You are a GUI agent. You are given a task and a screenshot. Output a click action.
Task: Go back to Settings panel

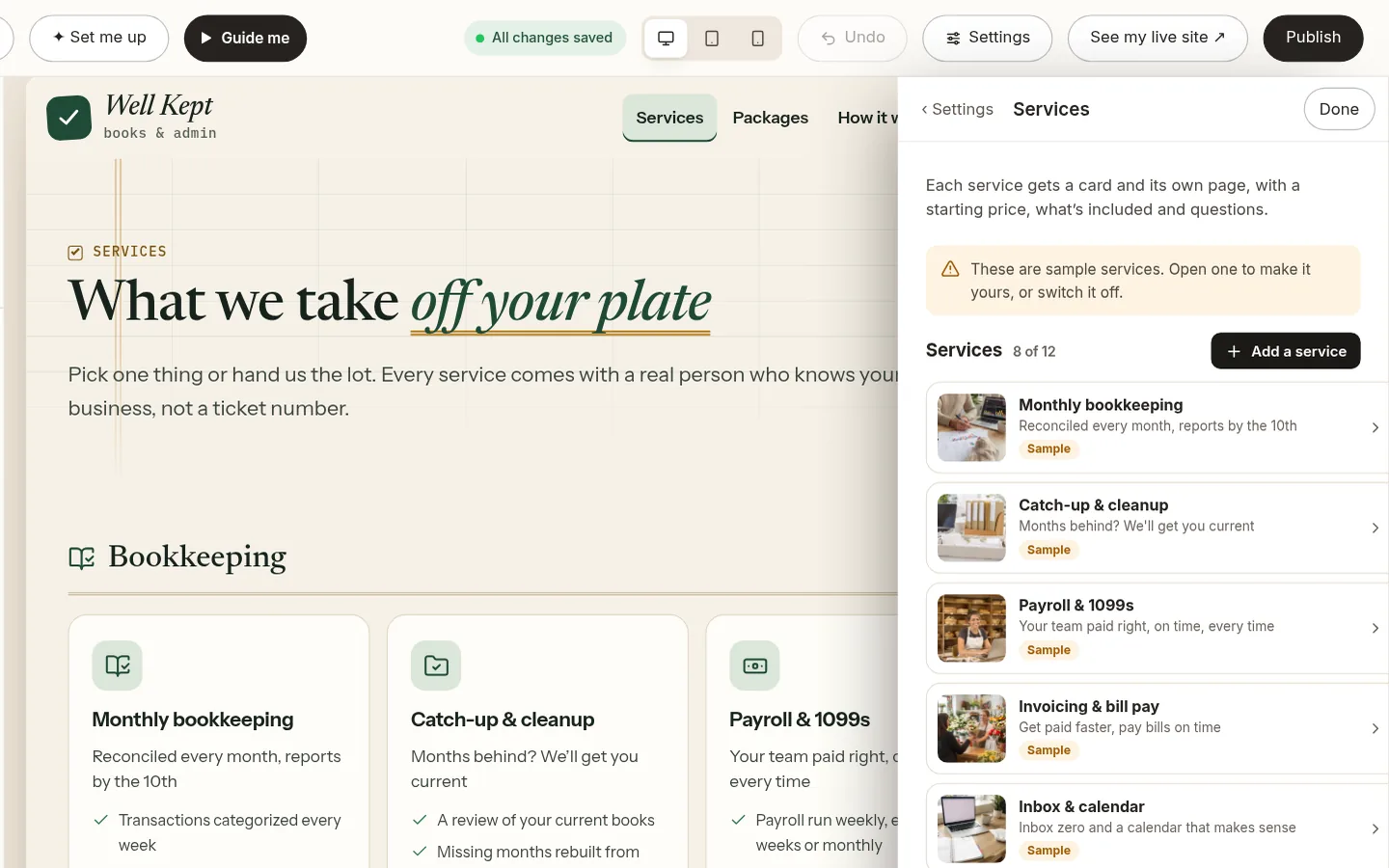pyautogui.click(x=957, y=109)
